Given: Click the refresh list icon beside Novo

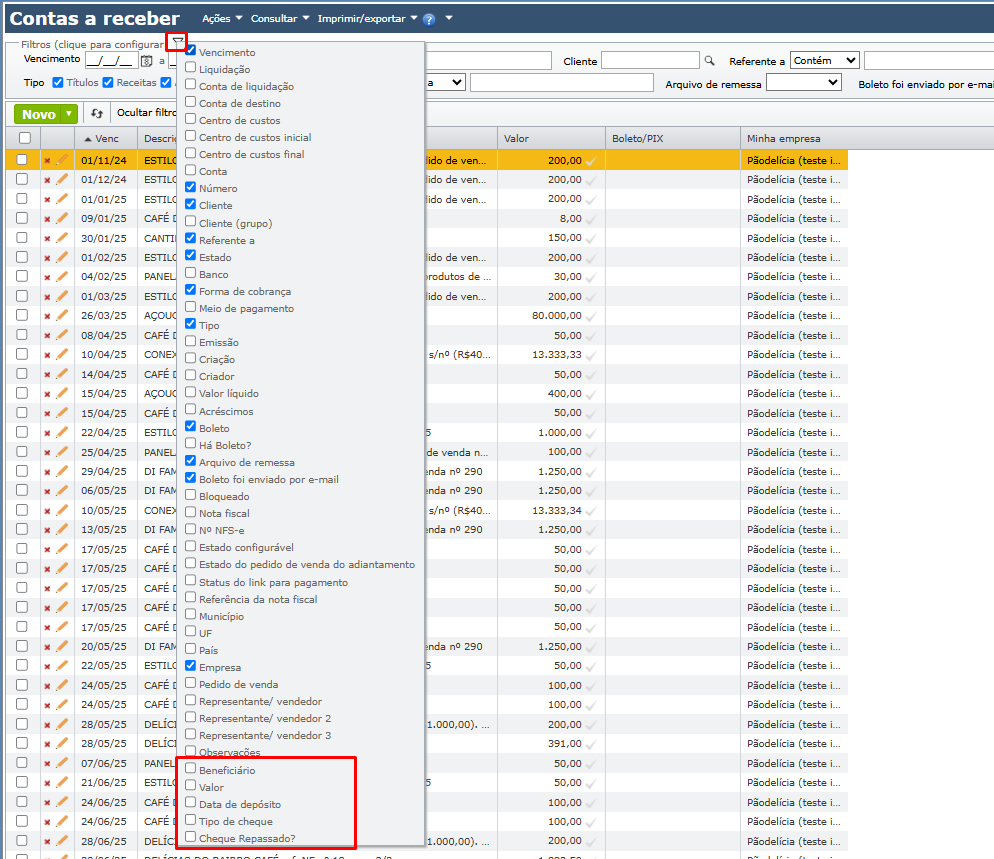Looking at the screenshot, I should coord(96,113).
